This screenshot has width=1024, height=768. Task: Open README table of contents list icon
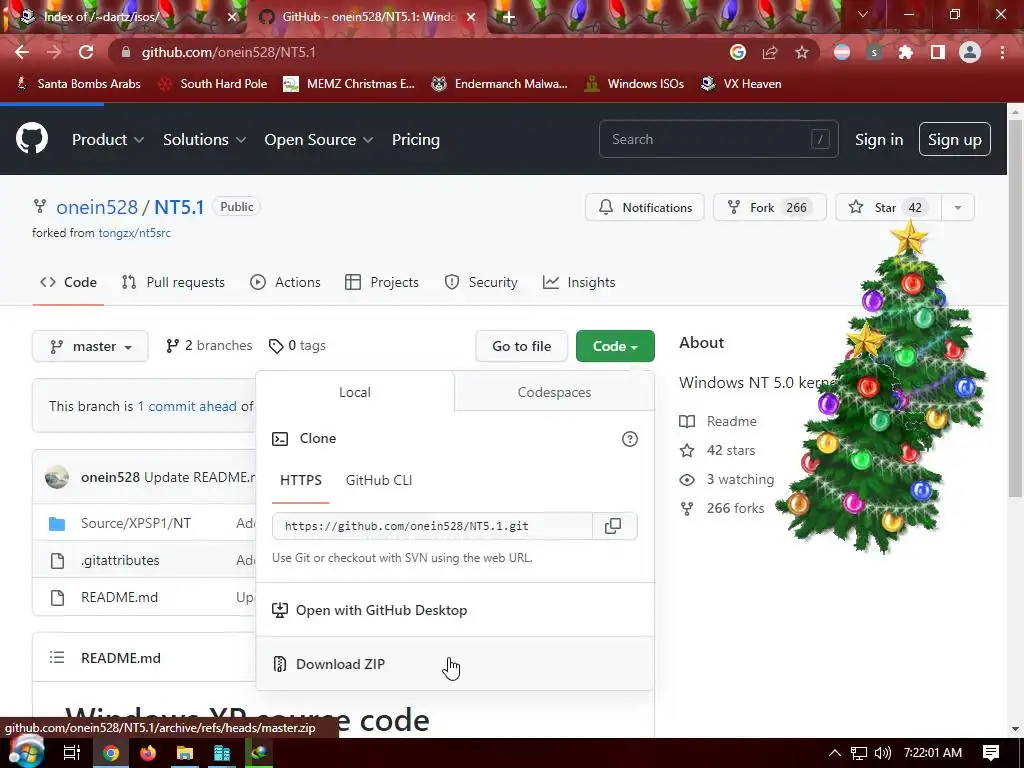(57, 658)
